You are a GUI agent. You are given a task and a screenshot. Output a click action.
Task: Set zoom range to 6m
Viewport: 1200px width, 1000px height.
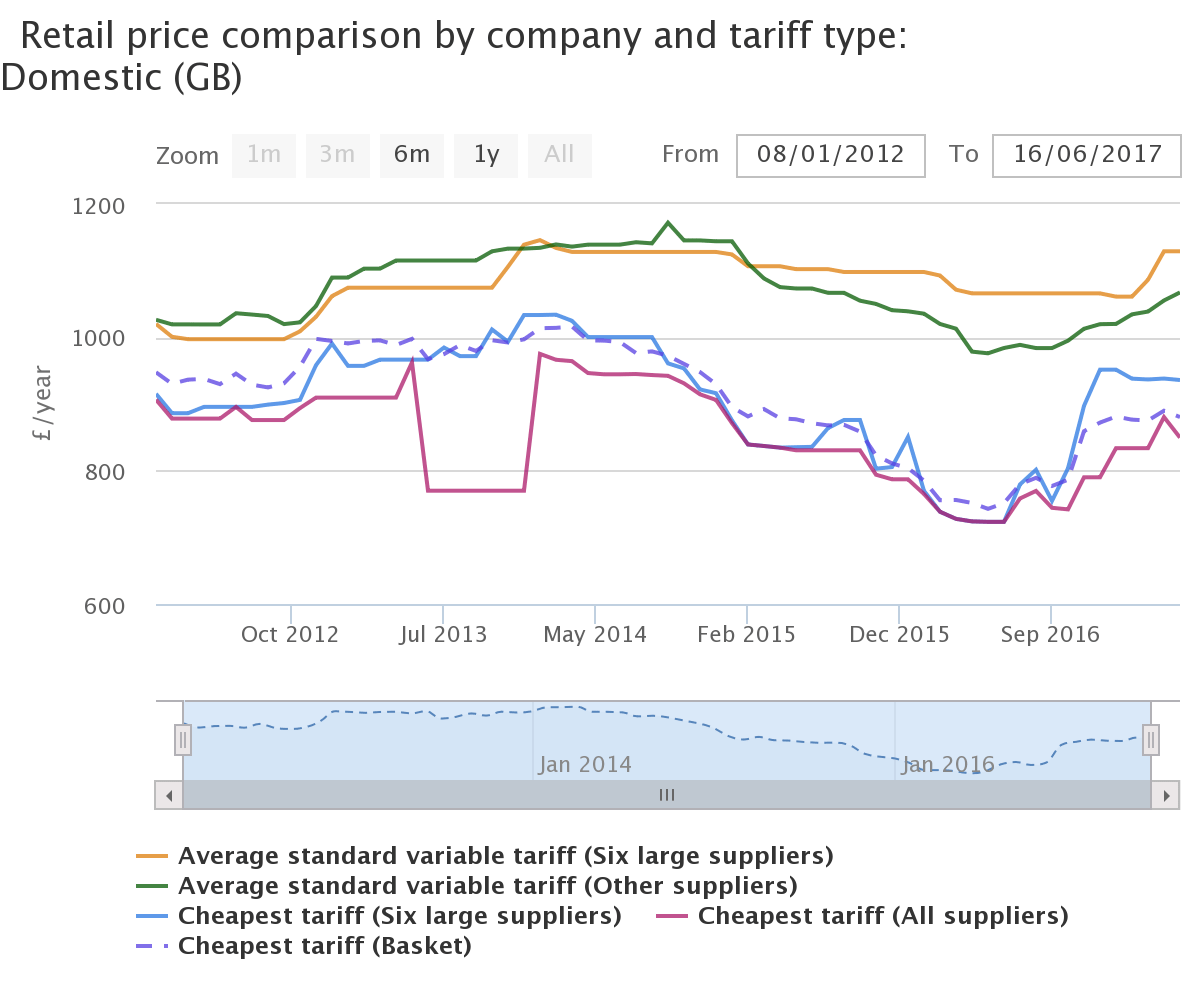coord(412,155)
